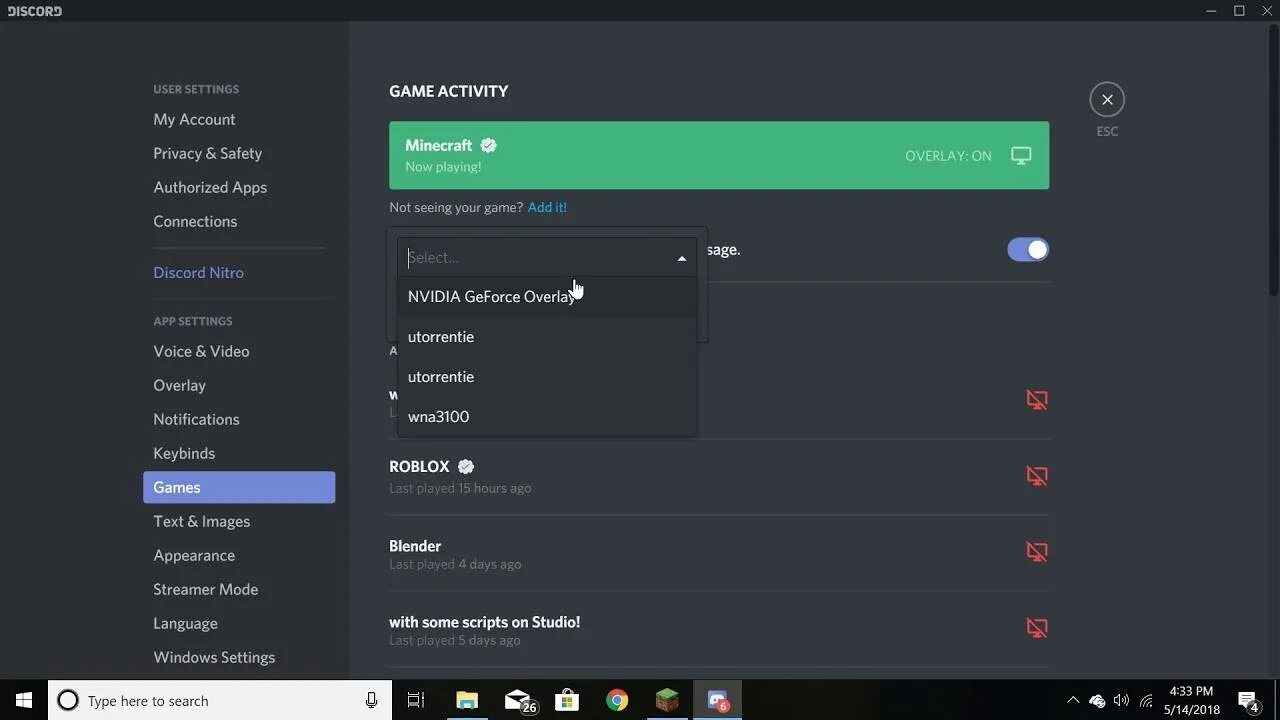The width and height of the screenshot is (1280, 720).
Task: Switch to Minecraft in the taskbar
Action: [x=667, y=700]
